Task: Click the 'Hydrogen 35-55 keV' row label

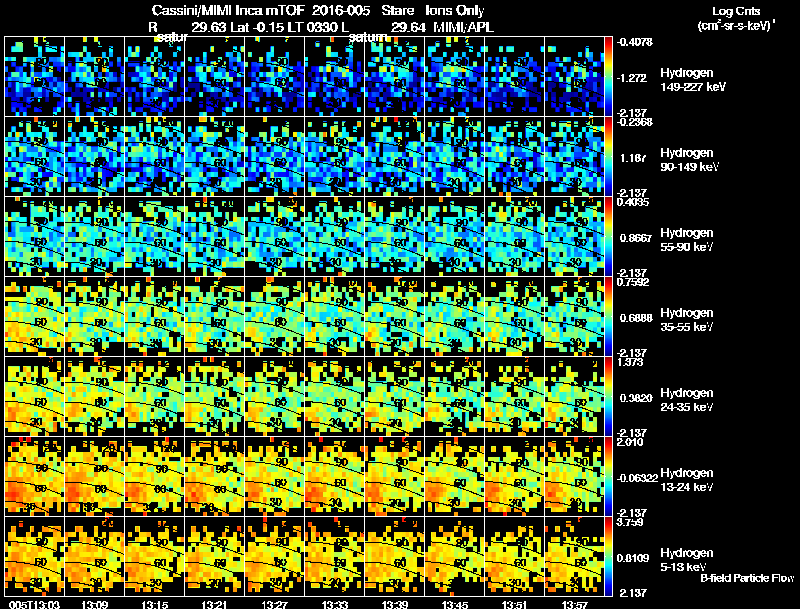Action: coord(687,320)
